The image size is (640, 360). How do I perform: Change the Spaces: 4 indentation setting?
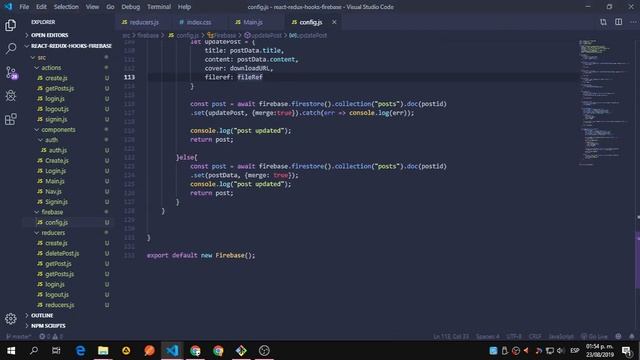pyautogui.click(x=487, y=337)
